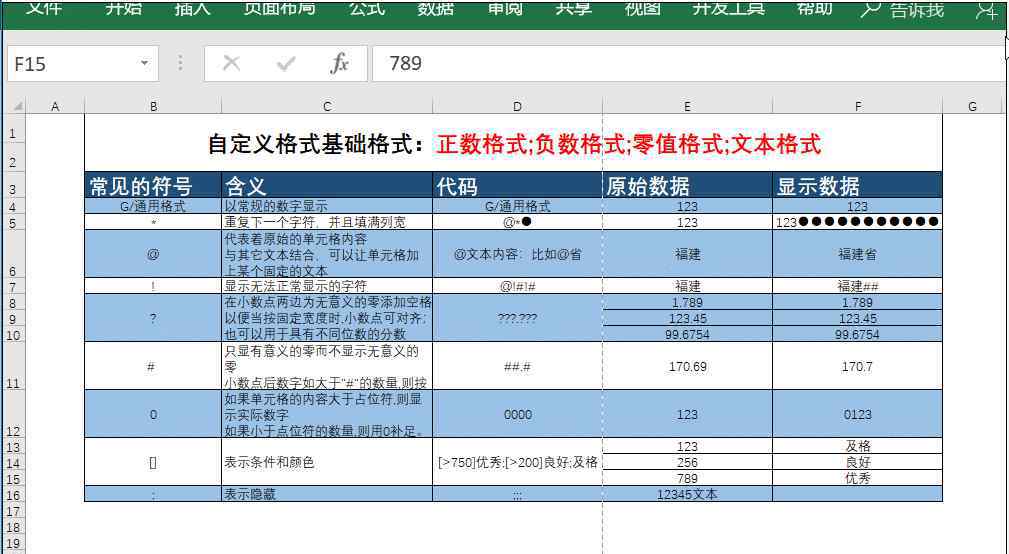Select column A header
The height and width of the screenshot is (554, 1009).
55,106
